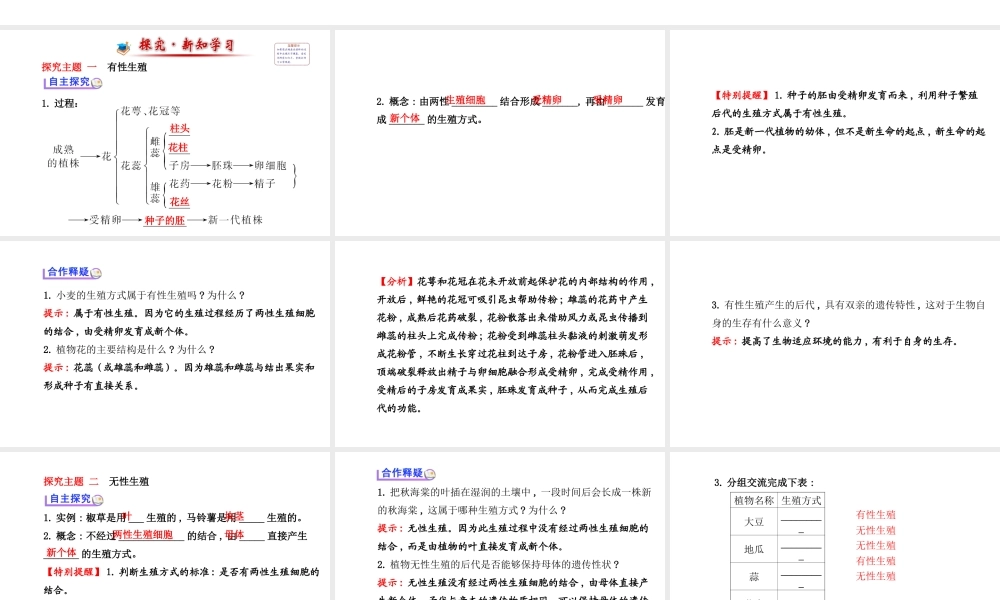
Task: Click the red 【分析】 label
Action: click(395, 281)
